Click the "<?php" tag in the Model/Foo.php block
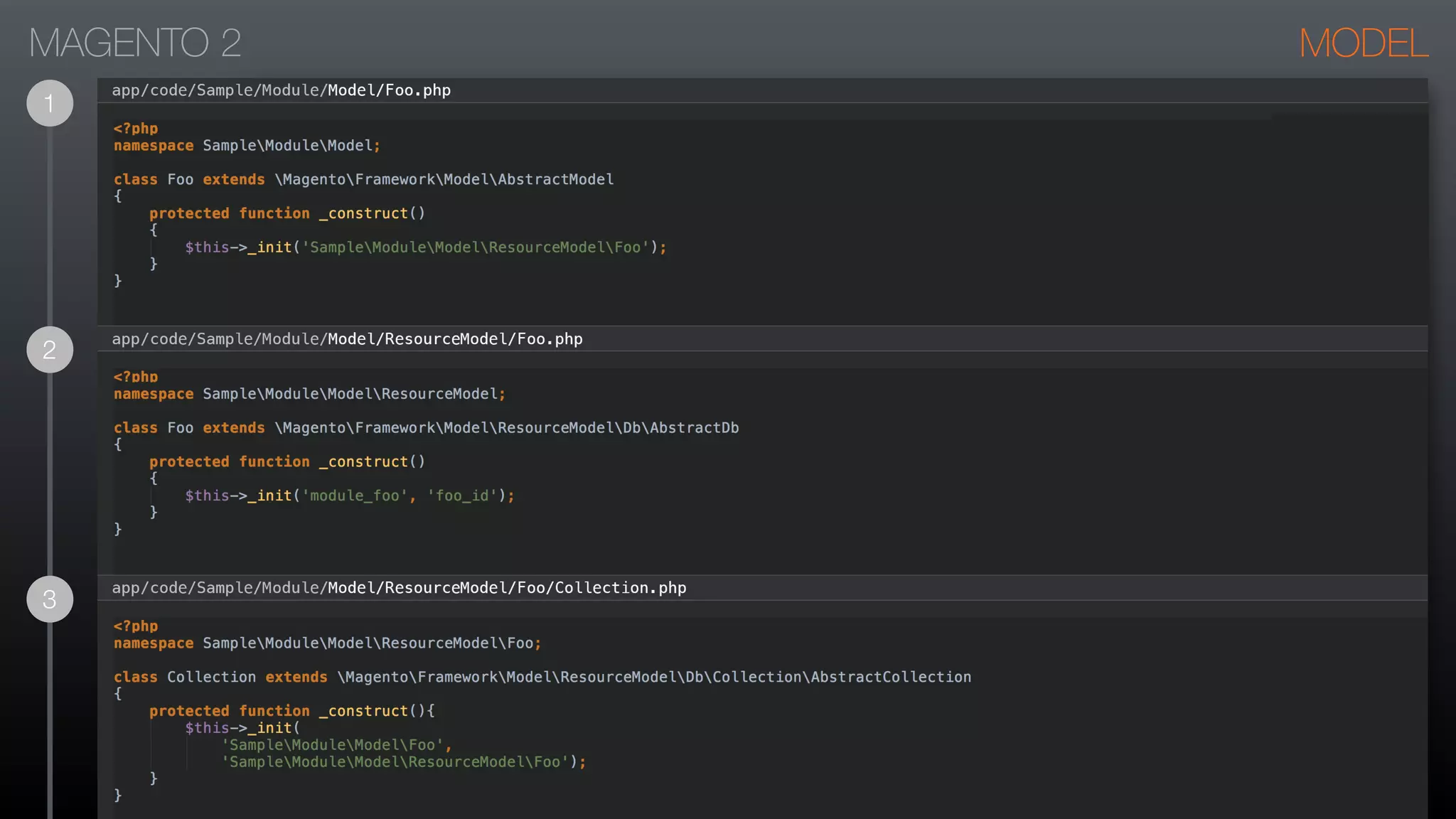This screenshot has height=819, width=1456. tap(136, 129)
